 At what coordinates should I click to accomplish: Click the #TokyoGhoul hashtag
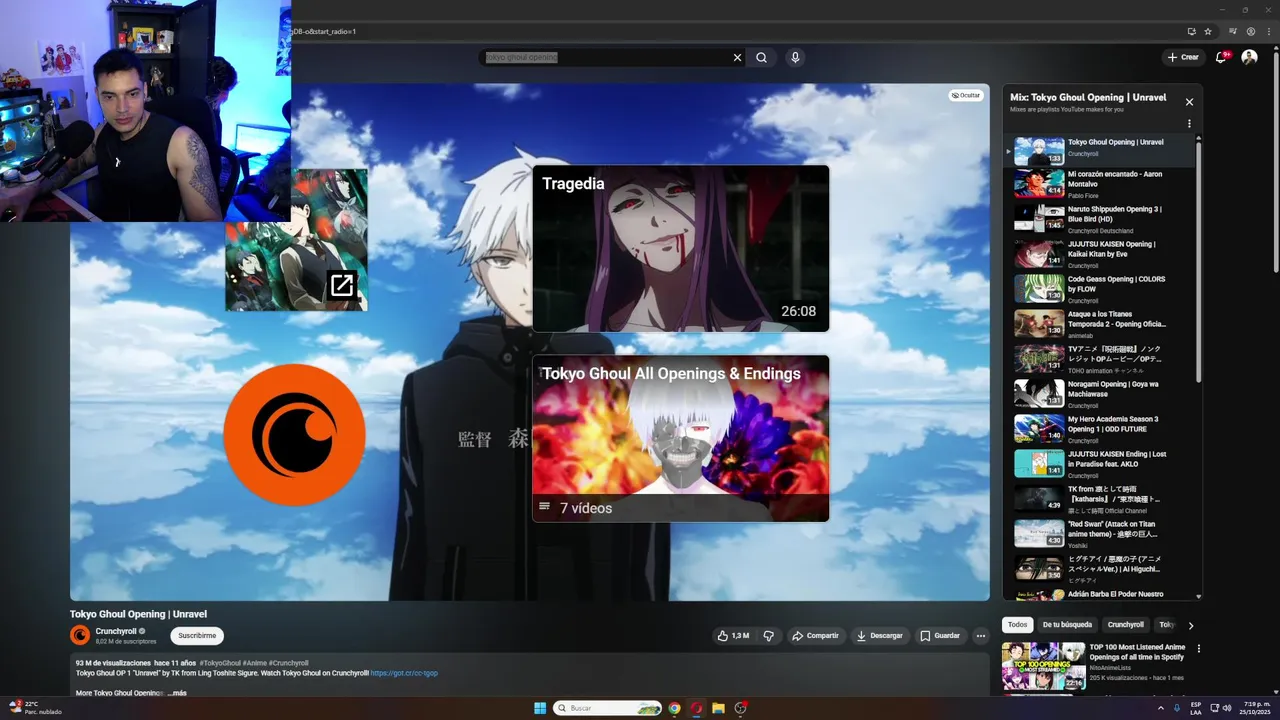(219, 663)
